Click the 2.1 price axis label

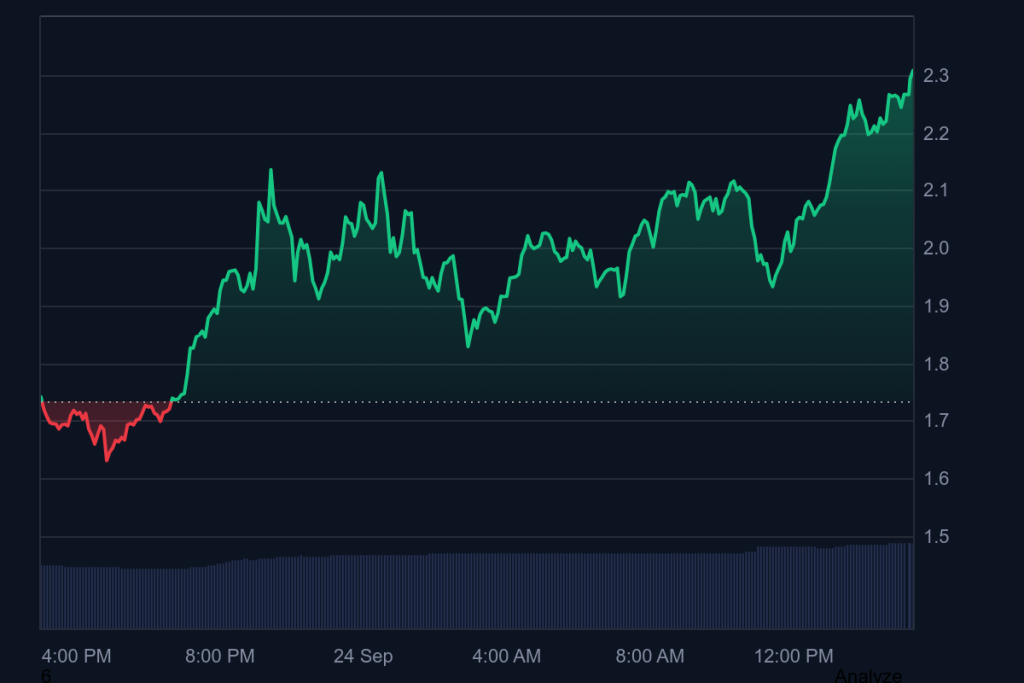tap(936, 191)
